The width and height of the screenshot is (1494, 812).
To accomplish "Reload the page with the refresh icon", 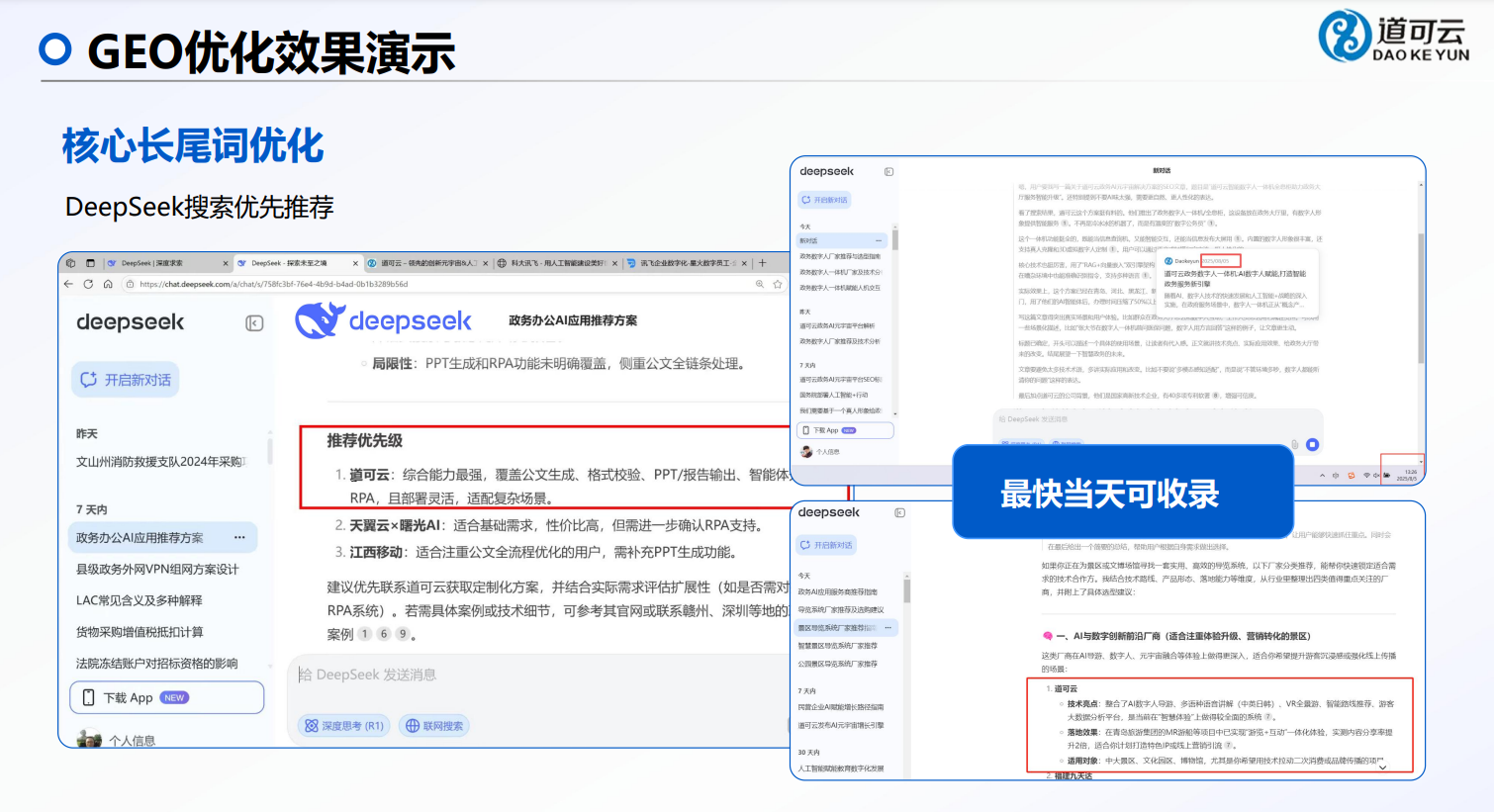I will (88, 284).
